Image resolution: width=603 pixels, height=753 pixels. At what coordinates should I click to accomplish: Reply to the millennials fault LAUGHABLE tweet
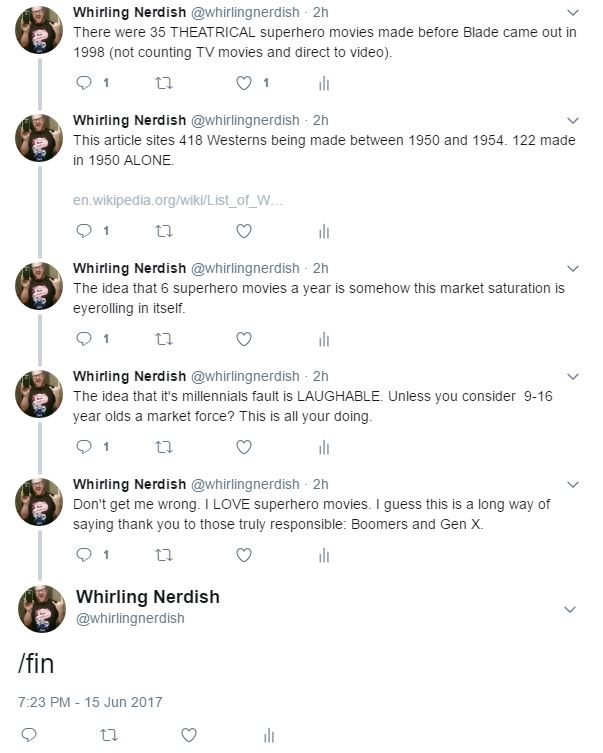pyautogui.click(x=84, y=446)
